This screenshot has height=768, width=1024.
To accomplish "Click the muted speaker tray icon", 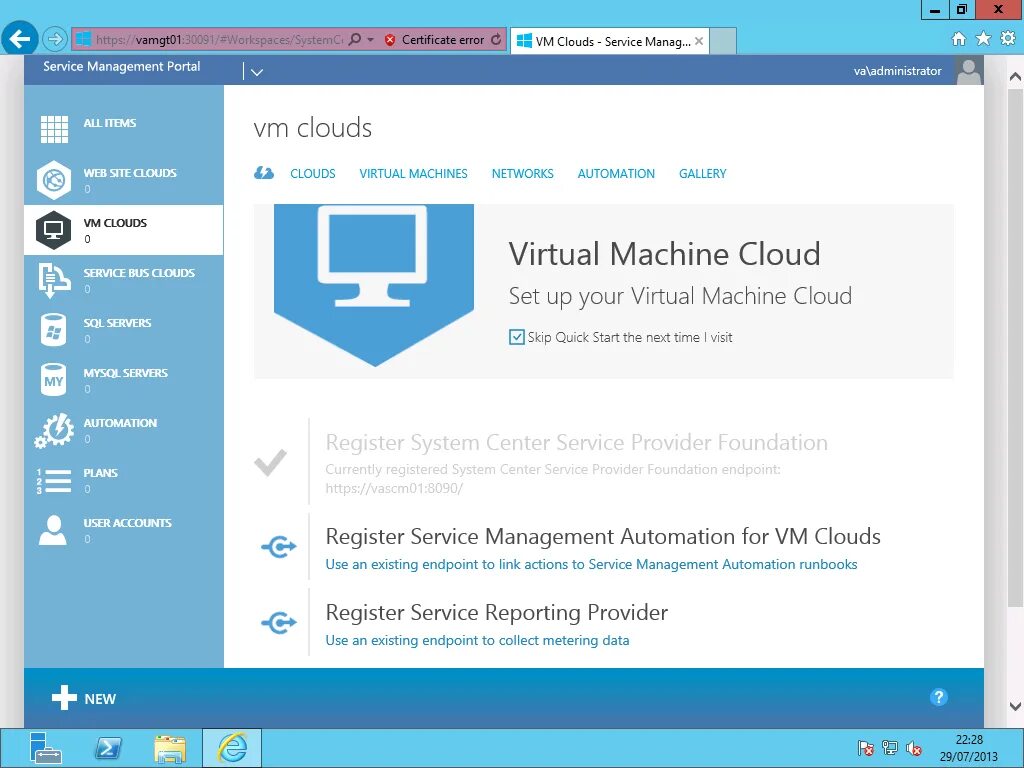I will 914,748.
